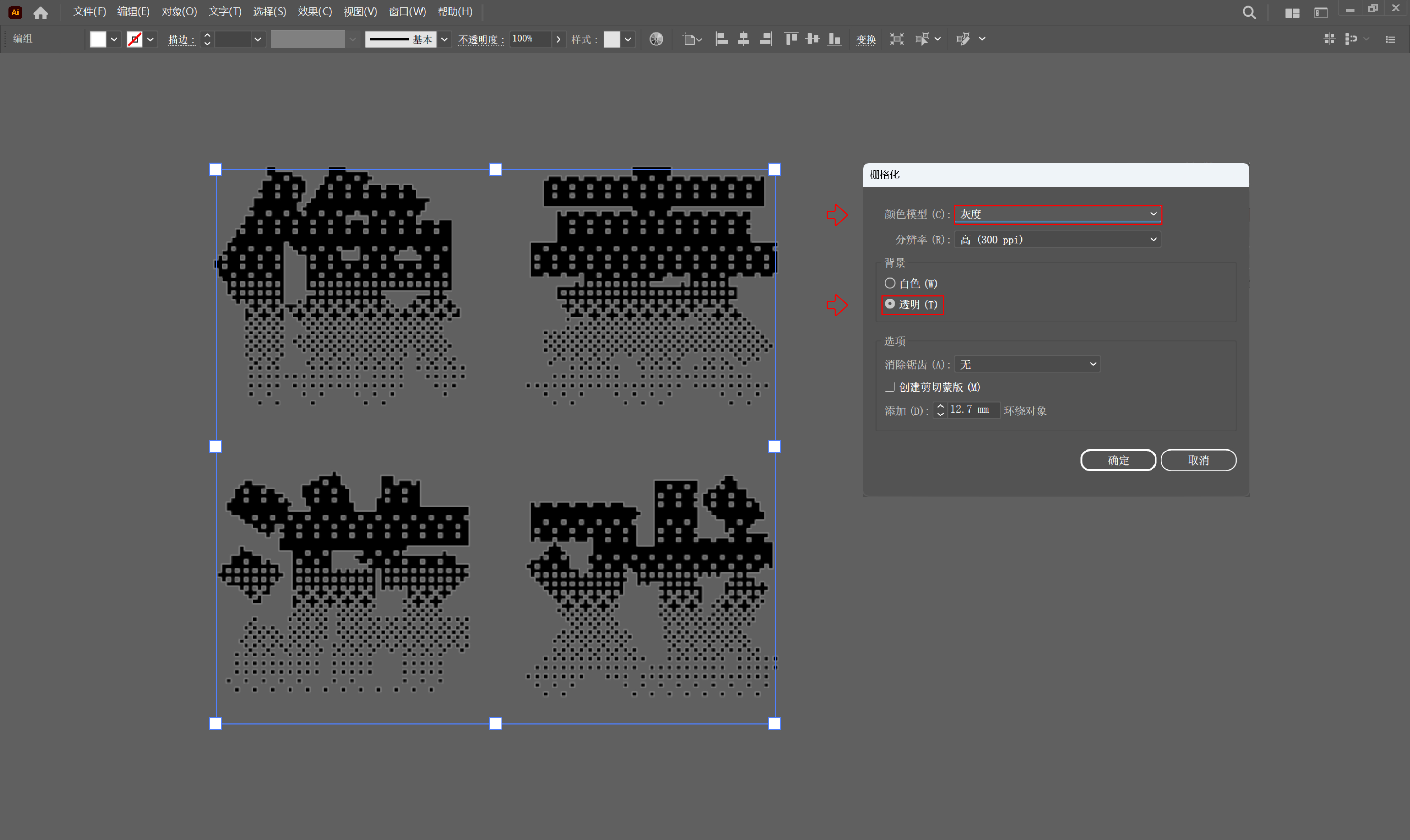Screen dimensions: 1410x840
Task: Click the gray variable width profile box
Action: pos(307,40)
